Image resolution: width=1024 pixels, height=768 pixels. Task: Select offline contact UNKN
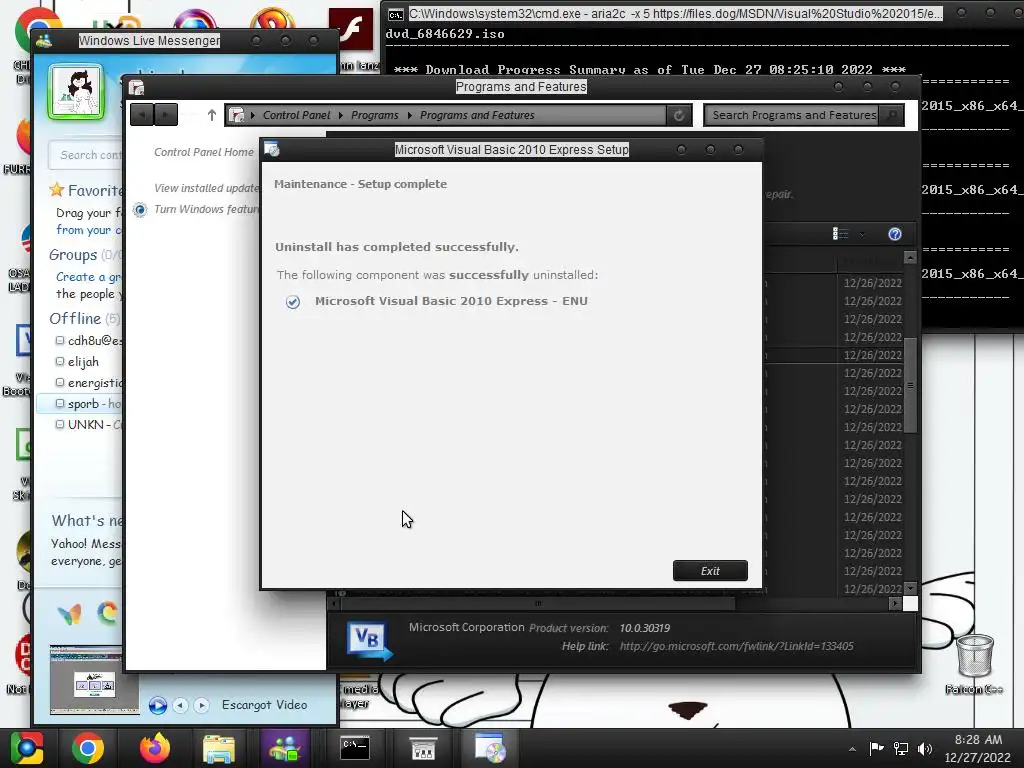click(89, 424)
